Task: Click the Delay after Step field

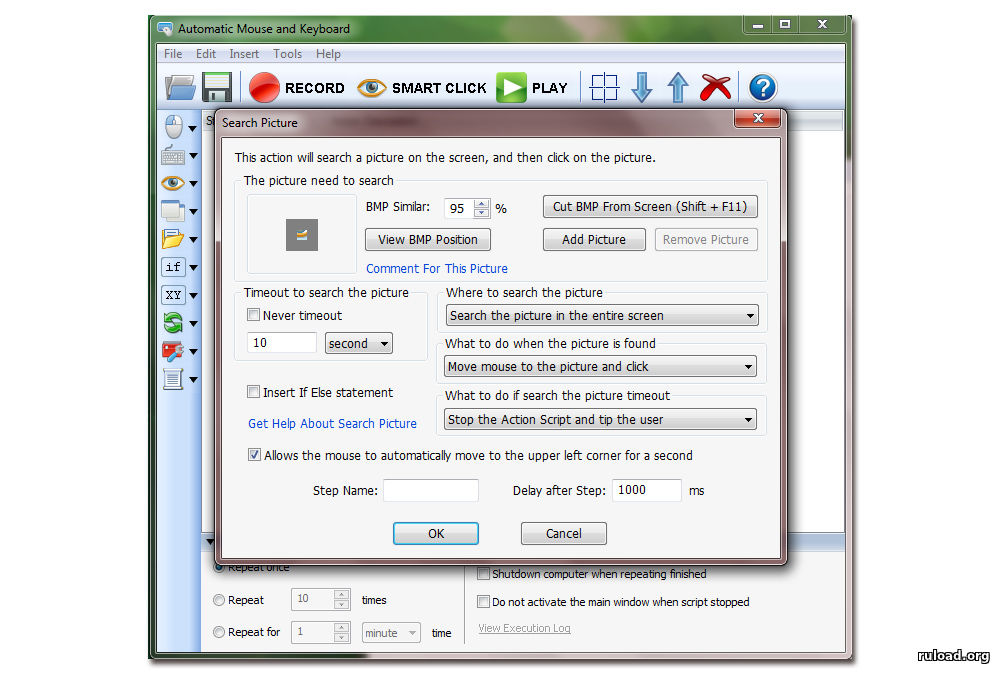Action: (x=646, y=490)
